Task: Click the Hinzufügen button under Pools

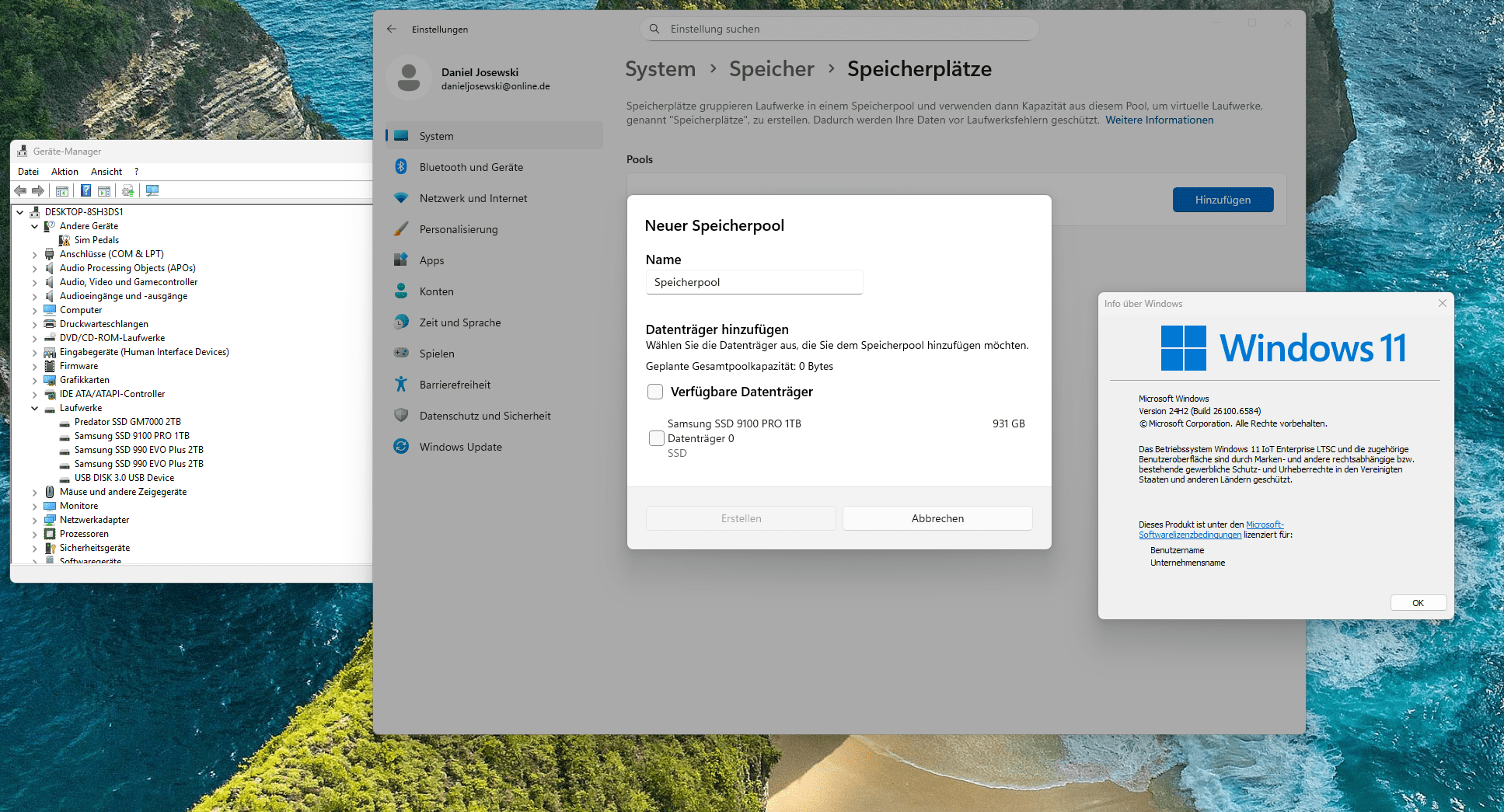Action: 1223,200
